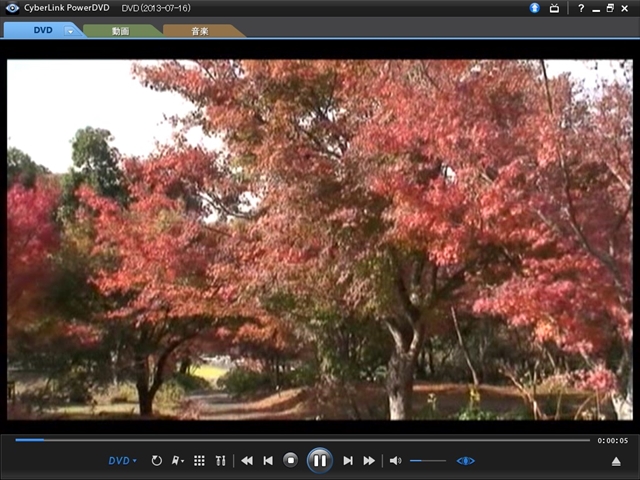640x480 pixels.
Task: Skip to the previous chapter
Action: pyautogui.click(x=268, y=460)
